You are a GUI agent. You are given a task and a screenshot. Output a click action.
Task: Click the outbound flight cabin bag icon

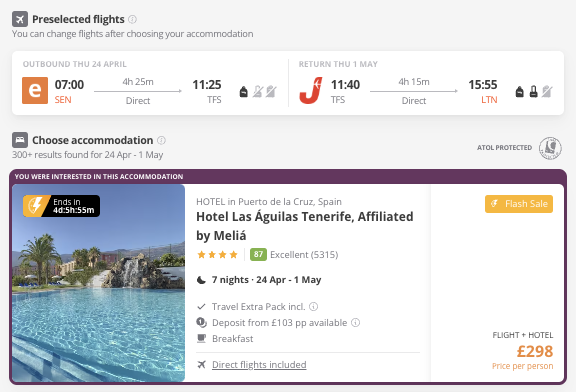point(244,91)
